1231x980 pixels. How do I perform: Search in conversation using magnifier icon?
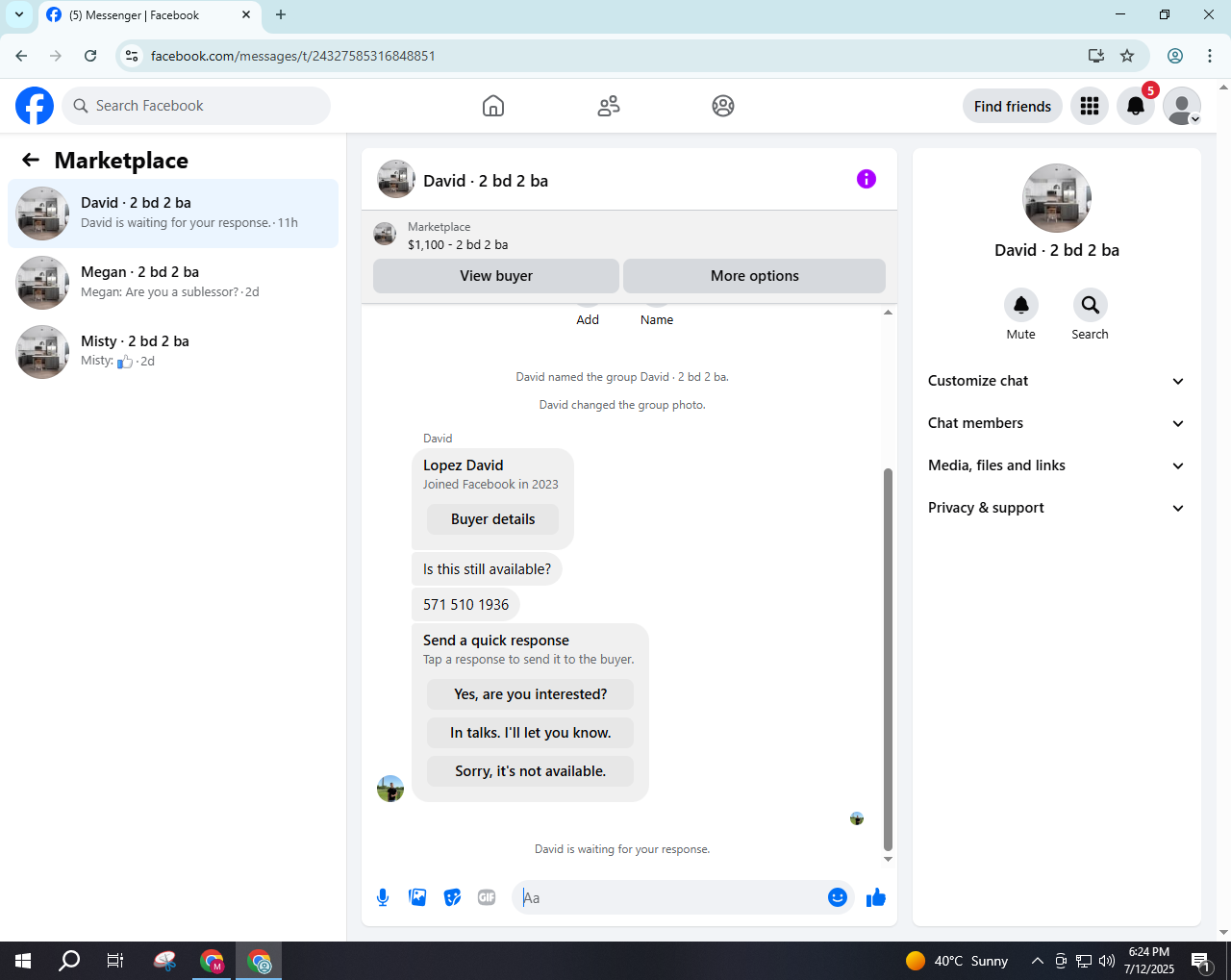click(1091, 305)
